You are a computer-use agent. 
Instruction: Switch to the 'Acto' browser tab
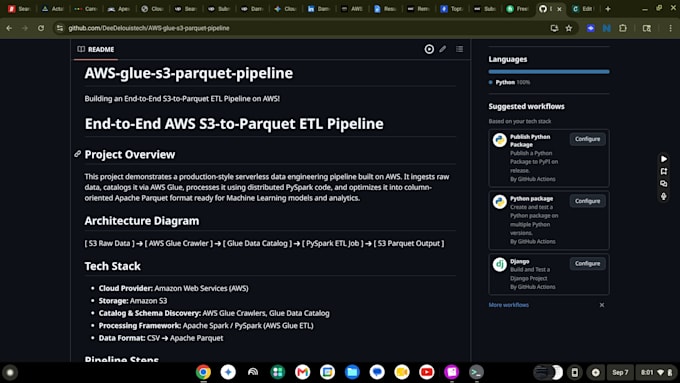pyautogui.click(x=52, y=9)
